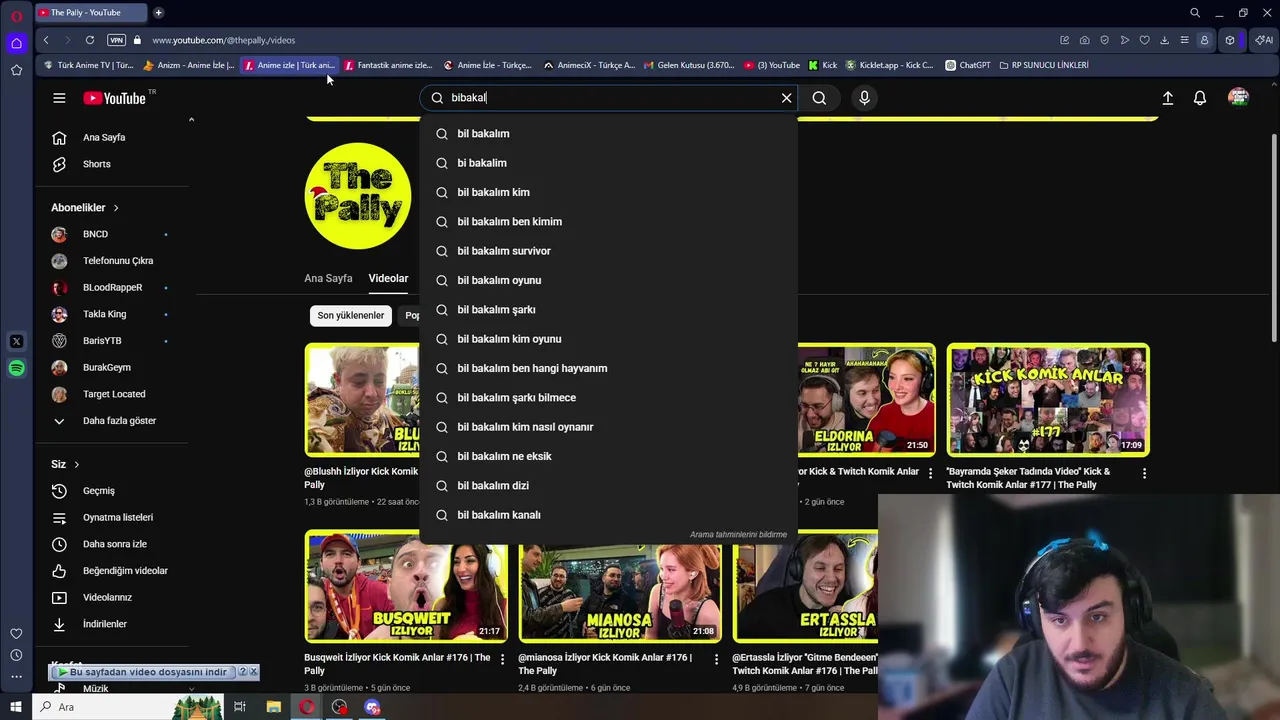The width and height of the screenshot is (1280, 720).
Task: Open options menu for the Eldorina video
Action: click(x=930, y=473)
